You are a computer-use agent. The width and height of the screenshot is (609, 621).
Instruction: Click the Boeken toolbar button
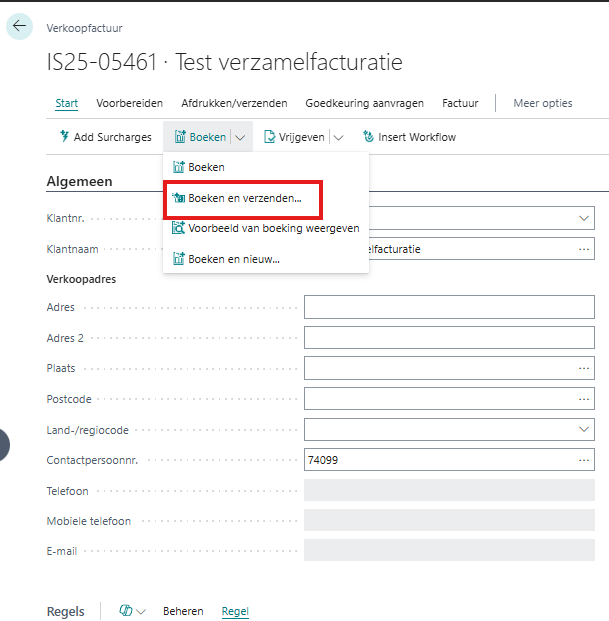coord(199,137)
